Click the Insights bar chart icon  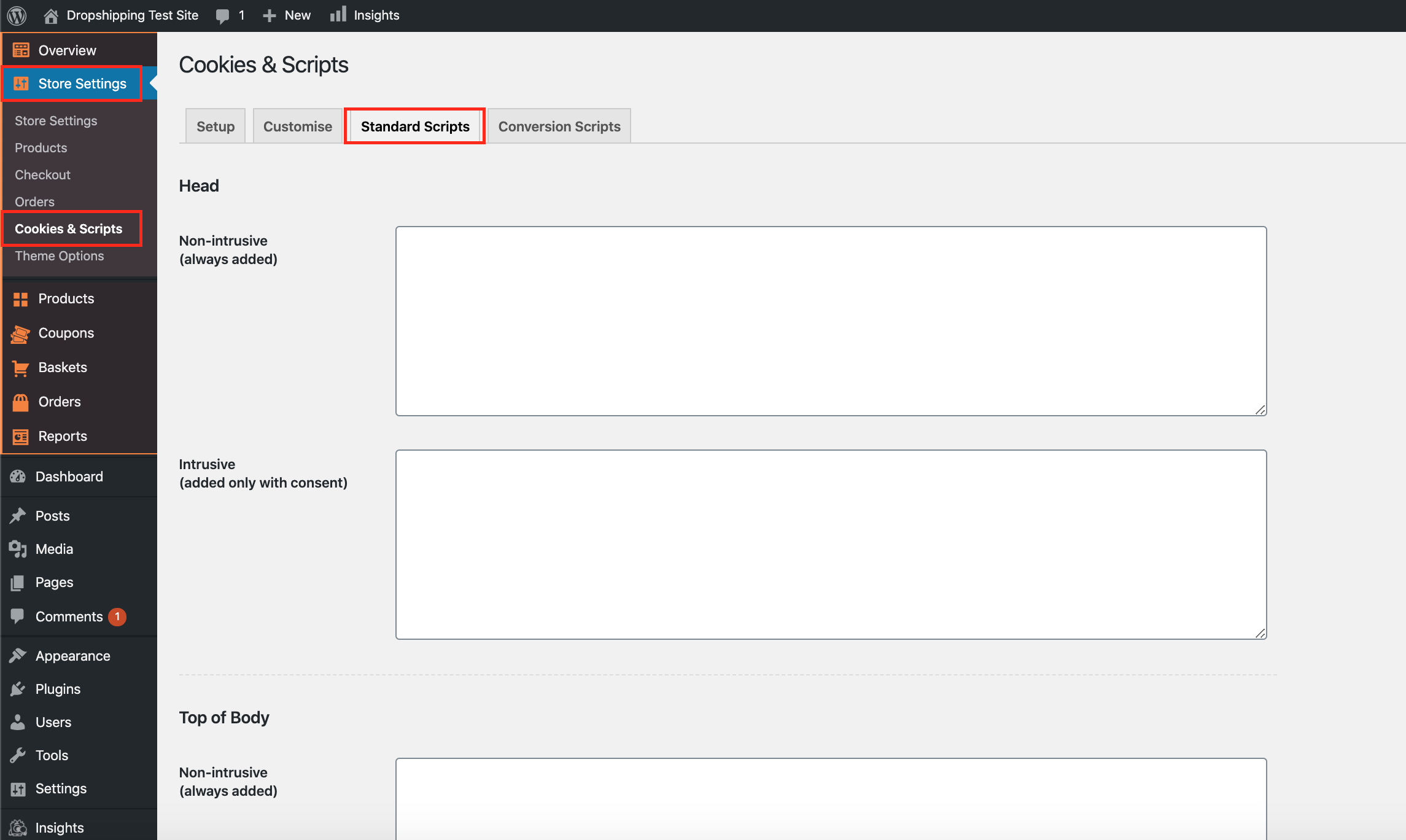point(338,14)
